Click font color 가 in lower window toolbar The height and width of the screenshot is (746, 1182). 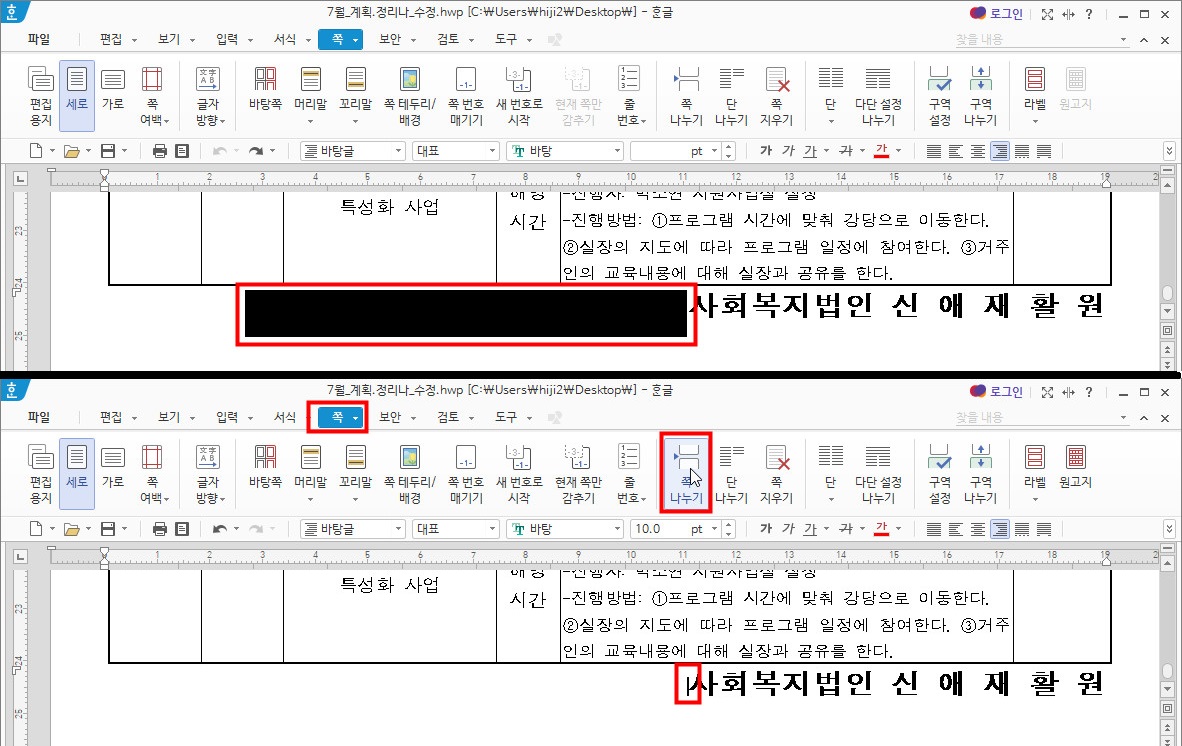[881, 529]
